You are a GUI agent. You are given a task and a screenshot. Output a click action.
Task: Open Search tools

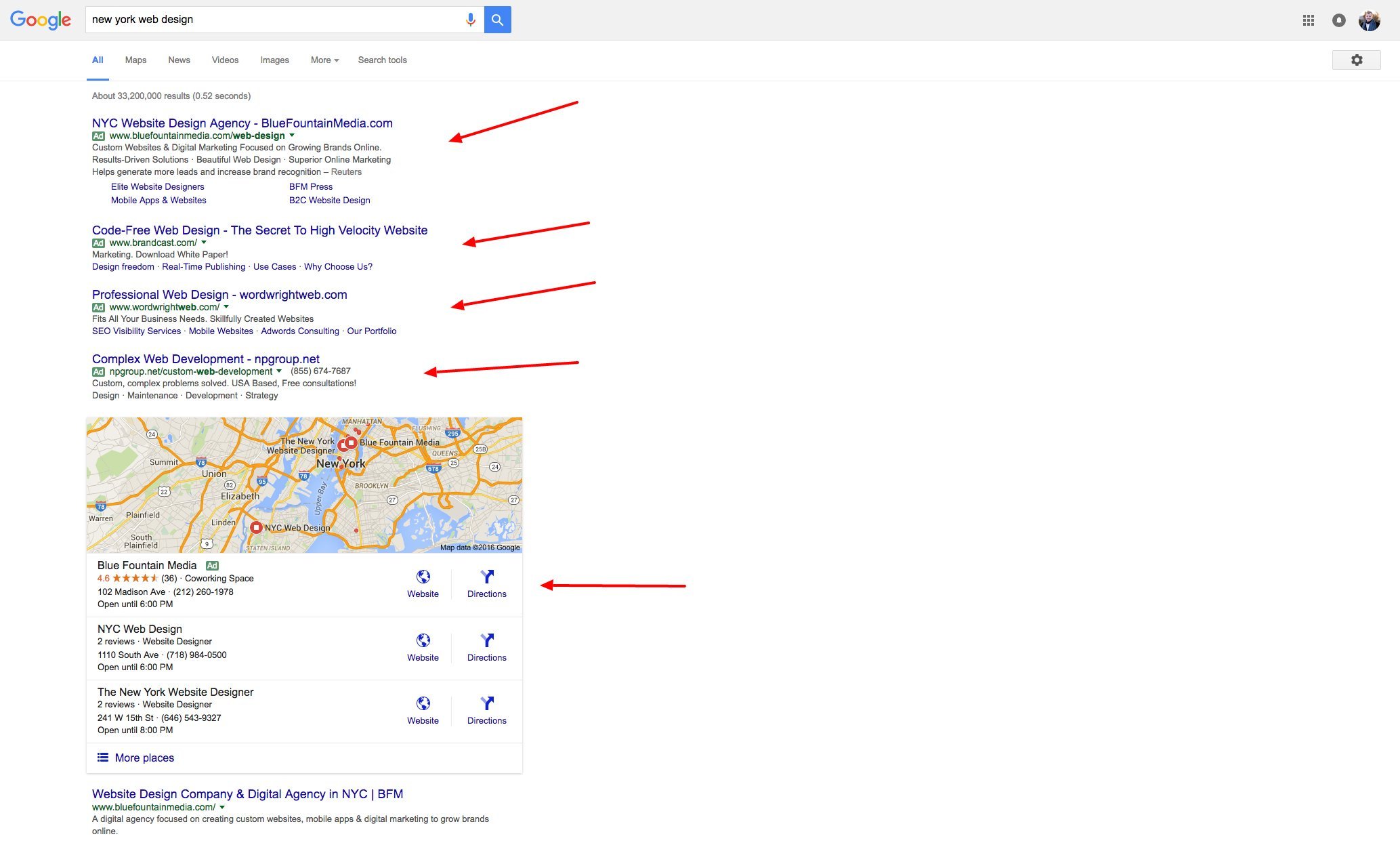(383, 60)
